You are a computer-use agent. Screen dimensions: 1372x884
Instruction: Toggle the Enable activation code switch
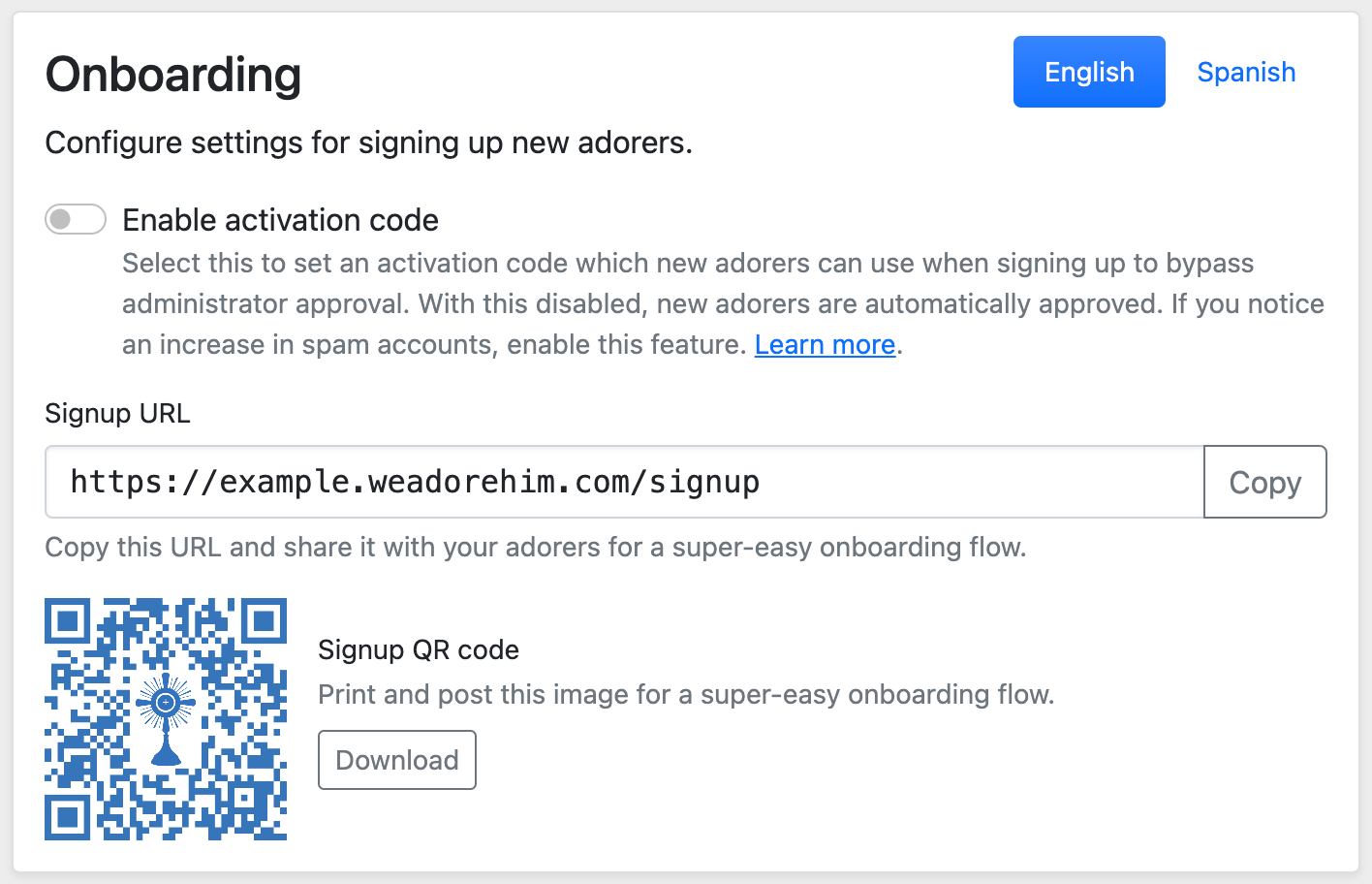[76, 219]
